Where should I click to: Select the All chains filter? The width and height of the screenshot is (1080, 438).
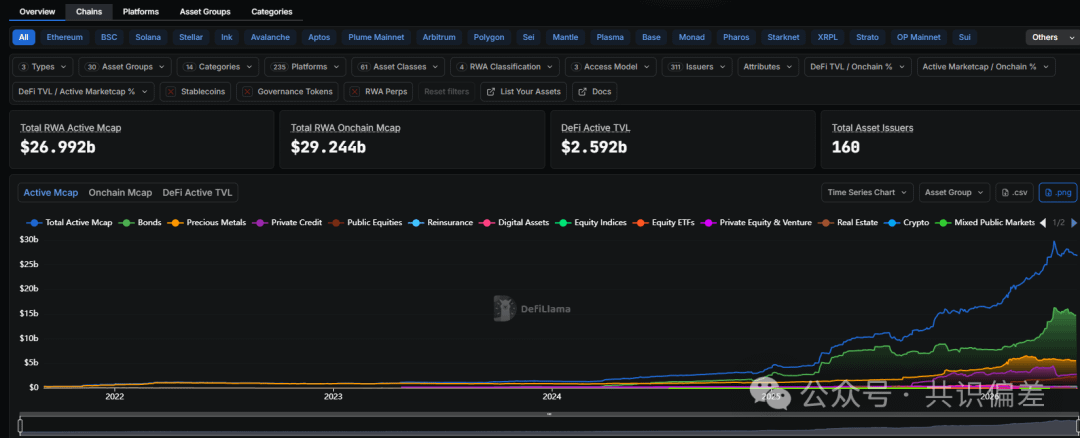[x=23, y=37]
